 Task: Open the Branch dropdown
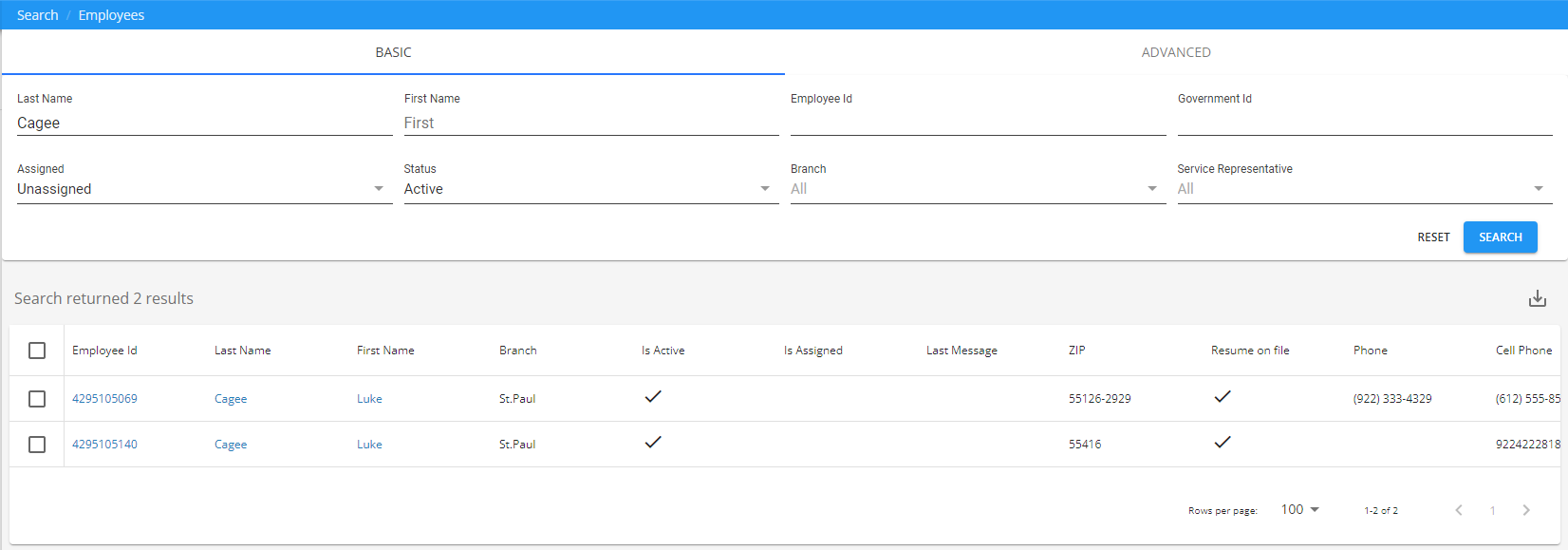(978, 189)
